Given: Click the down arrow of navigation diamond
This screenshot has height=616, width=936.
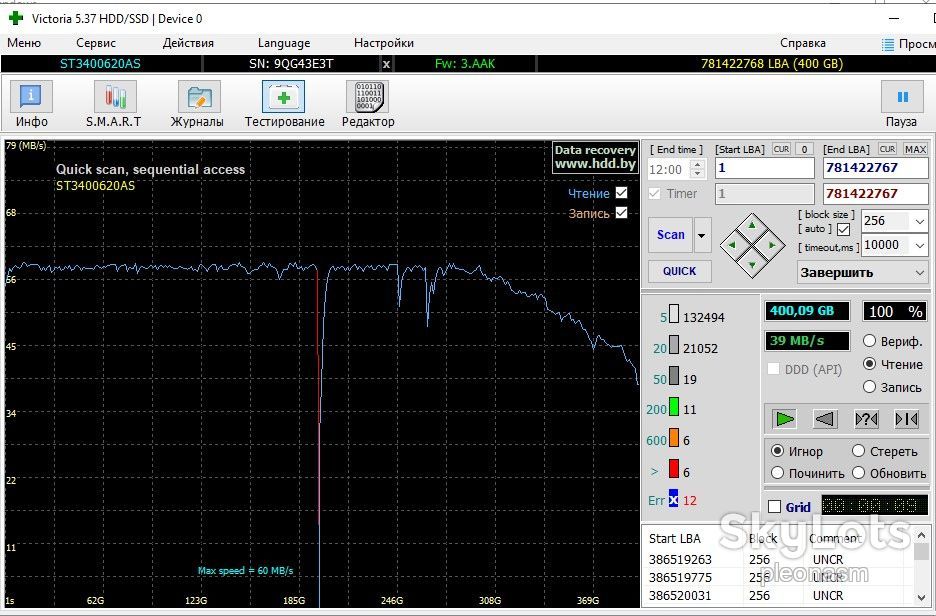Looking at the screenshot, I should point(752,264).
